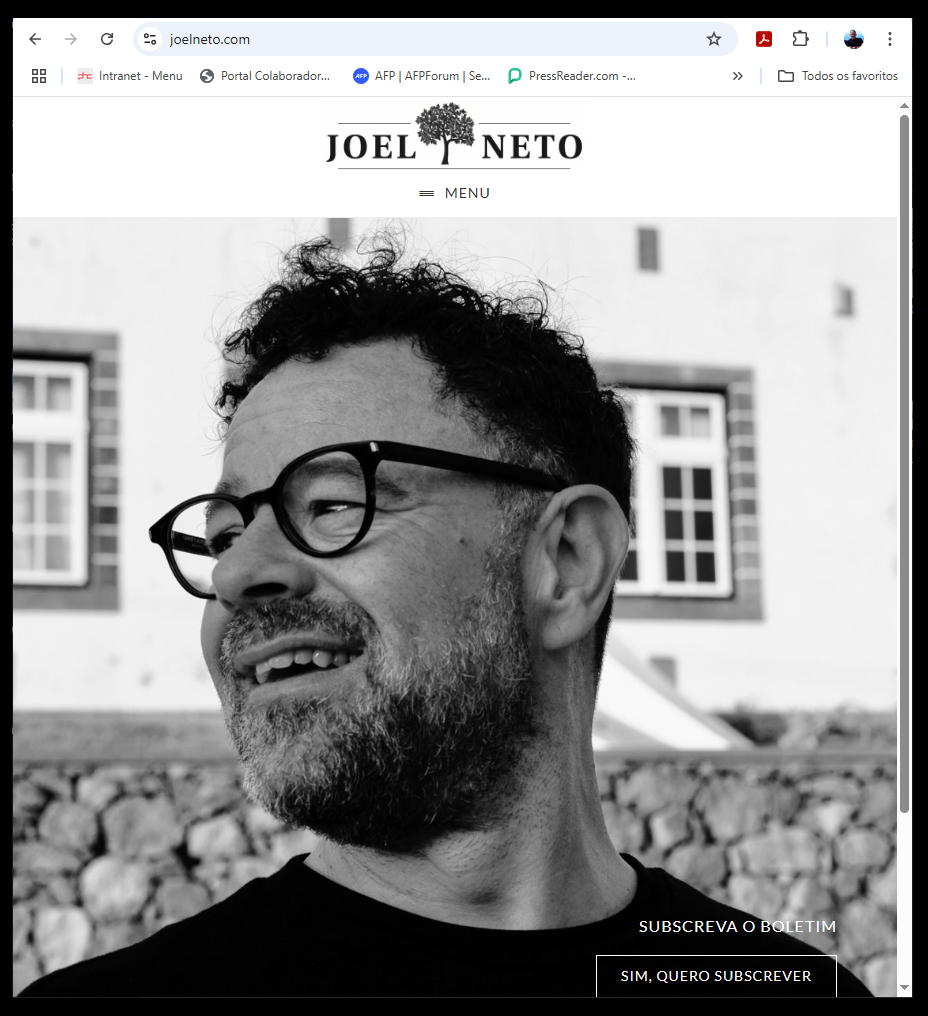View site information icon in address bar
The image size is (928, 1016).
[x=150, y=39]
